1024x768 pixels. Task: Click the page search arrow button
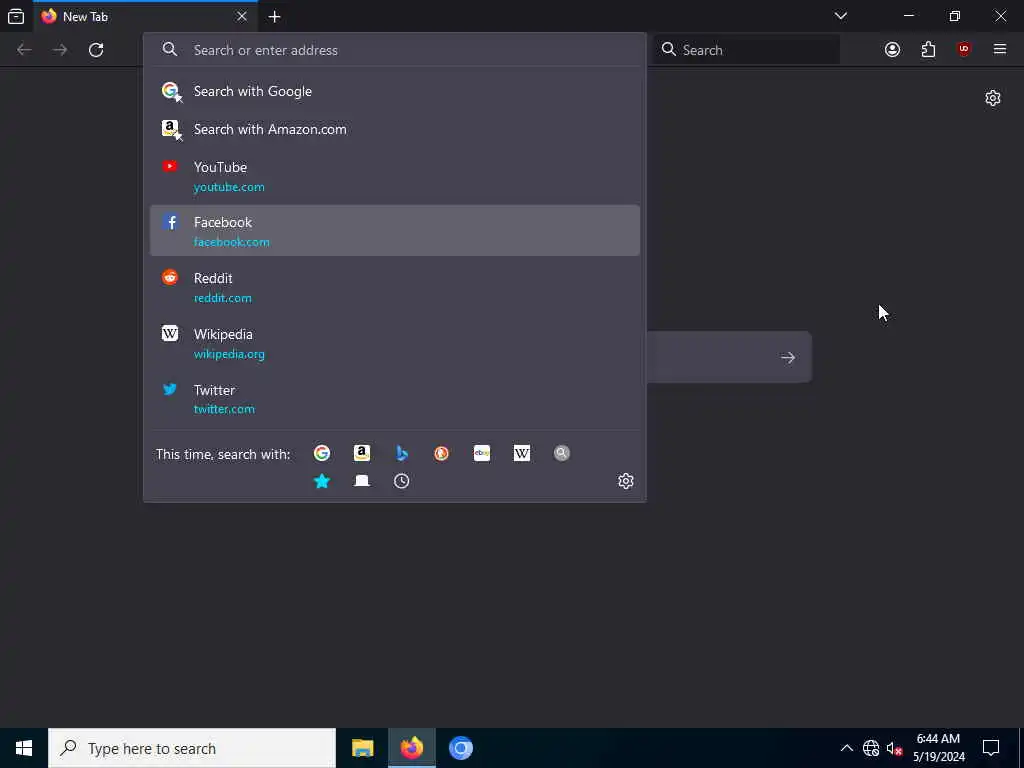point(788,357)
